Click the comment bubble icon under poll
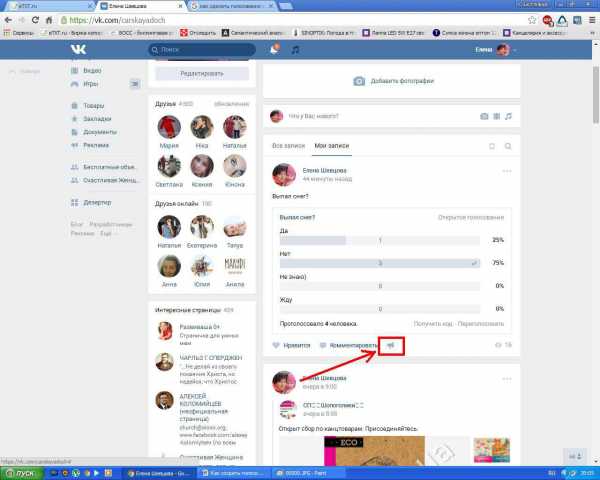Image resolution: width=600 pixels, height=480 pixels. point(323,345)
